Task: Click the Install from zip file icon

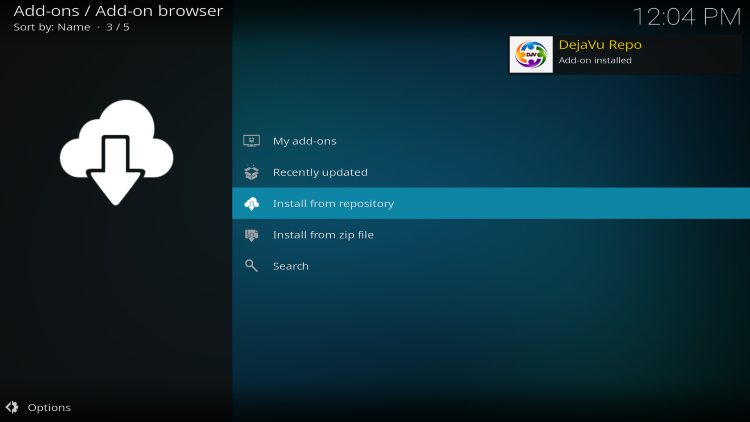Action: point(252,235)
